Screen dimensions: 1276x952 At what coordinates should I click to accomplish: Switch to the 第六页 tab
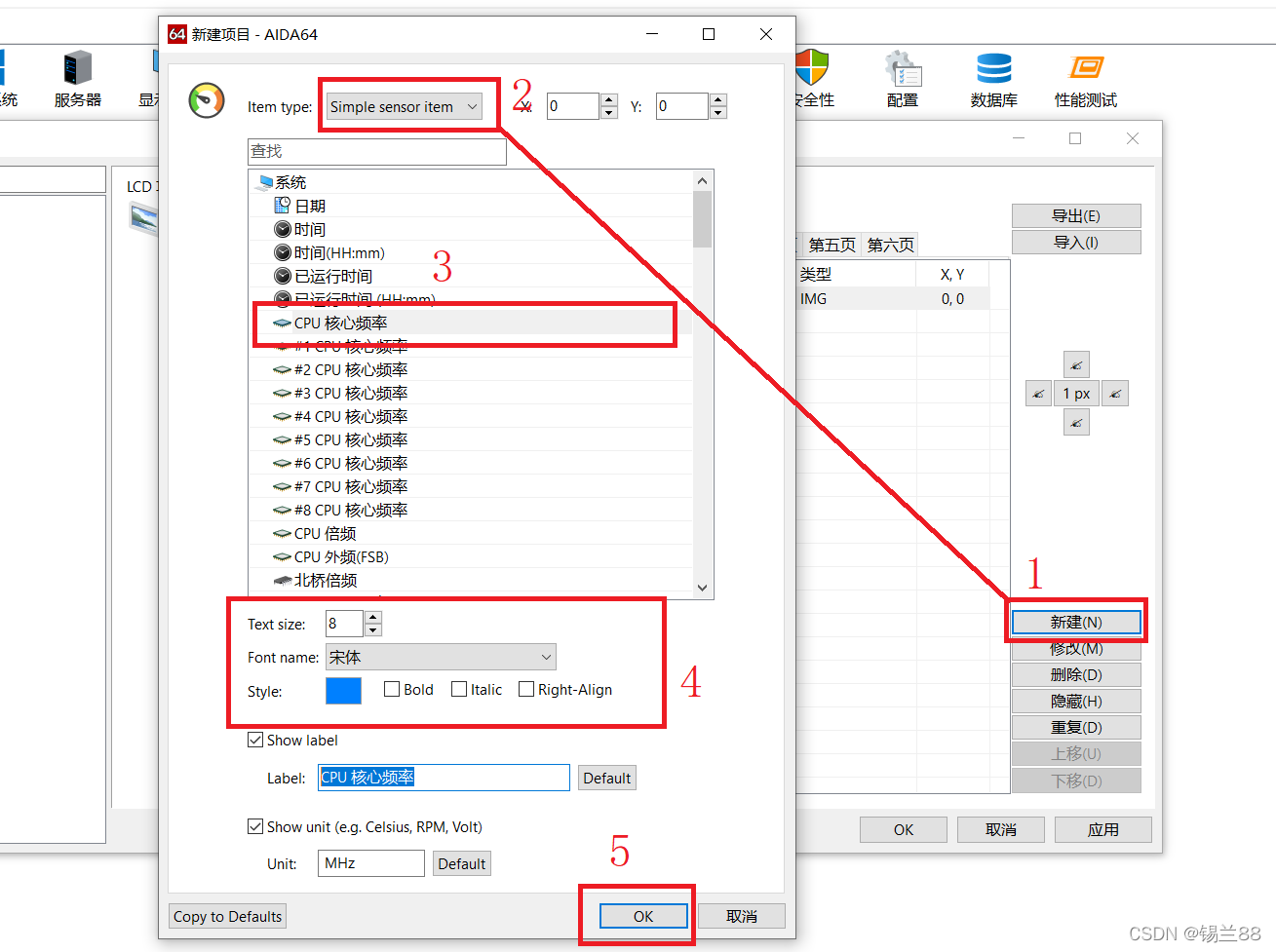[x=891, y=245]
